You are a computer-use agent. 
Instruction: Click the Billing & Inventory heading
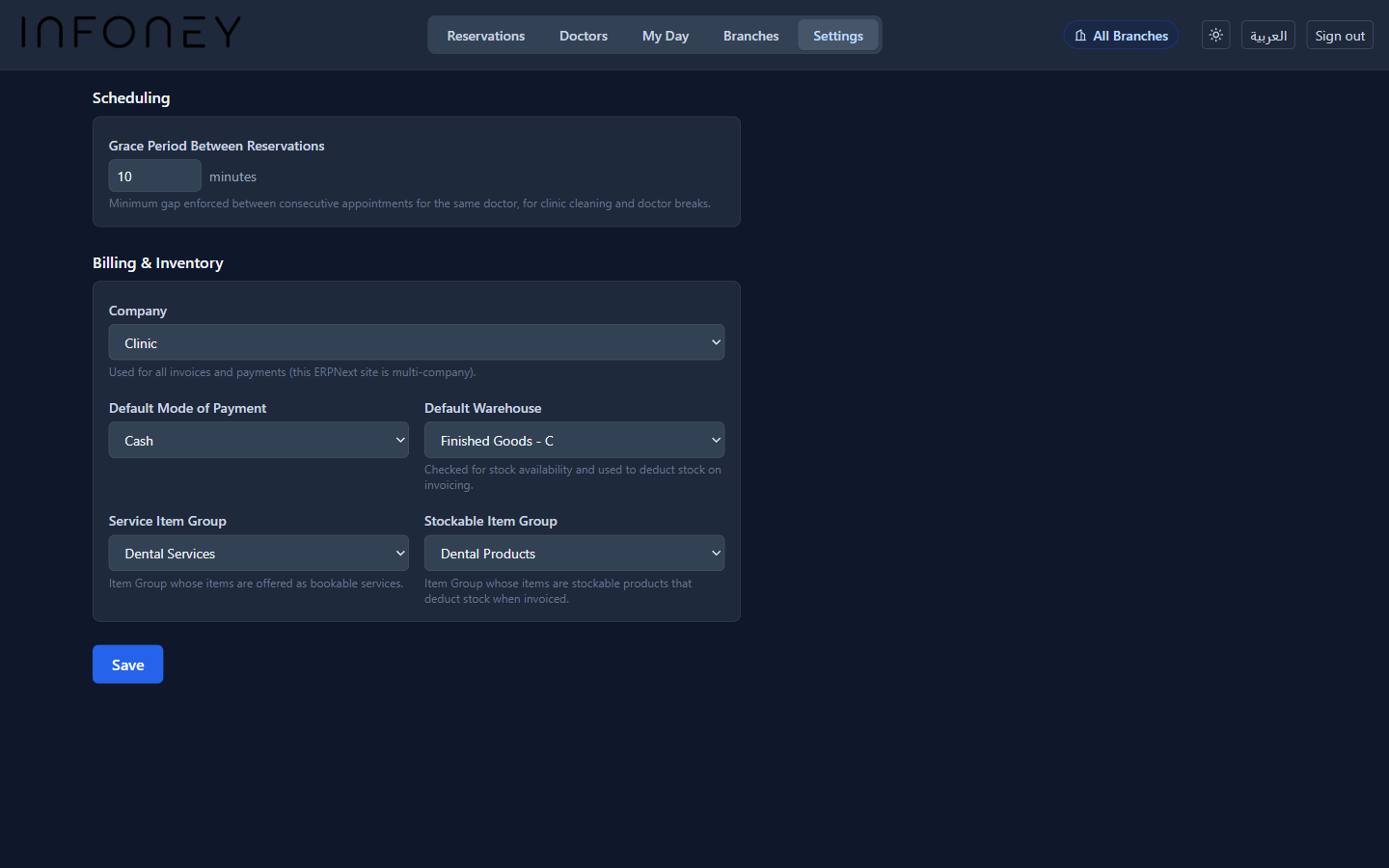point(158,263)
